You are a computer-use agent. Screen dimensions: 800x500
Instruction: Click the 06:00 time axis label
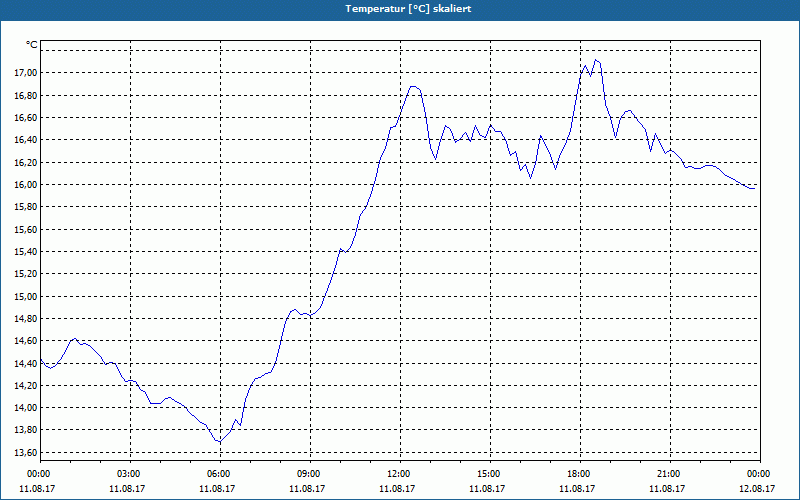[220, 474]
